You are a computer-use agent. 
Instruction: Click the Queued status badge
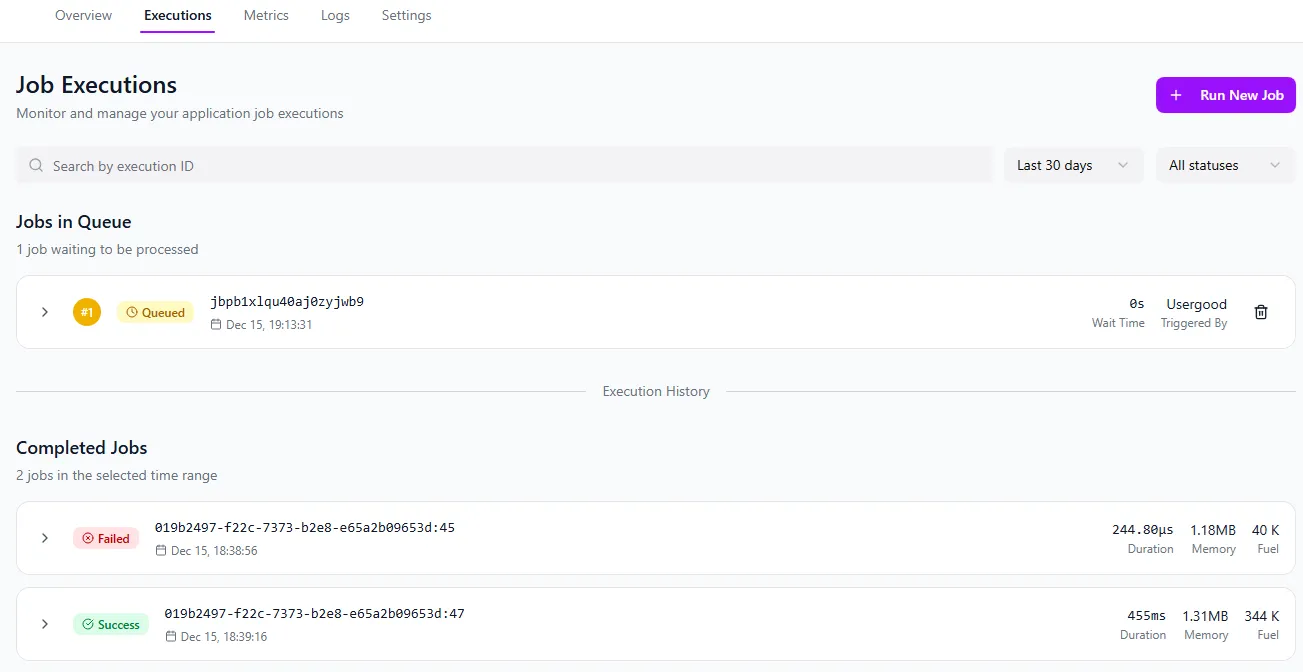[x=155, y=312]
